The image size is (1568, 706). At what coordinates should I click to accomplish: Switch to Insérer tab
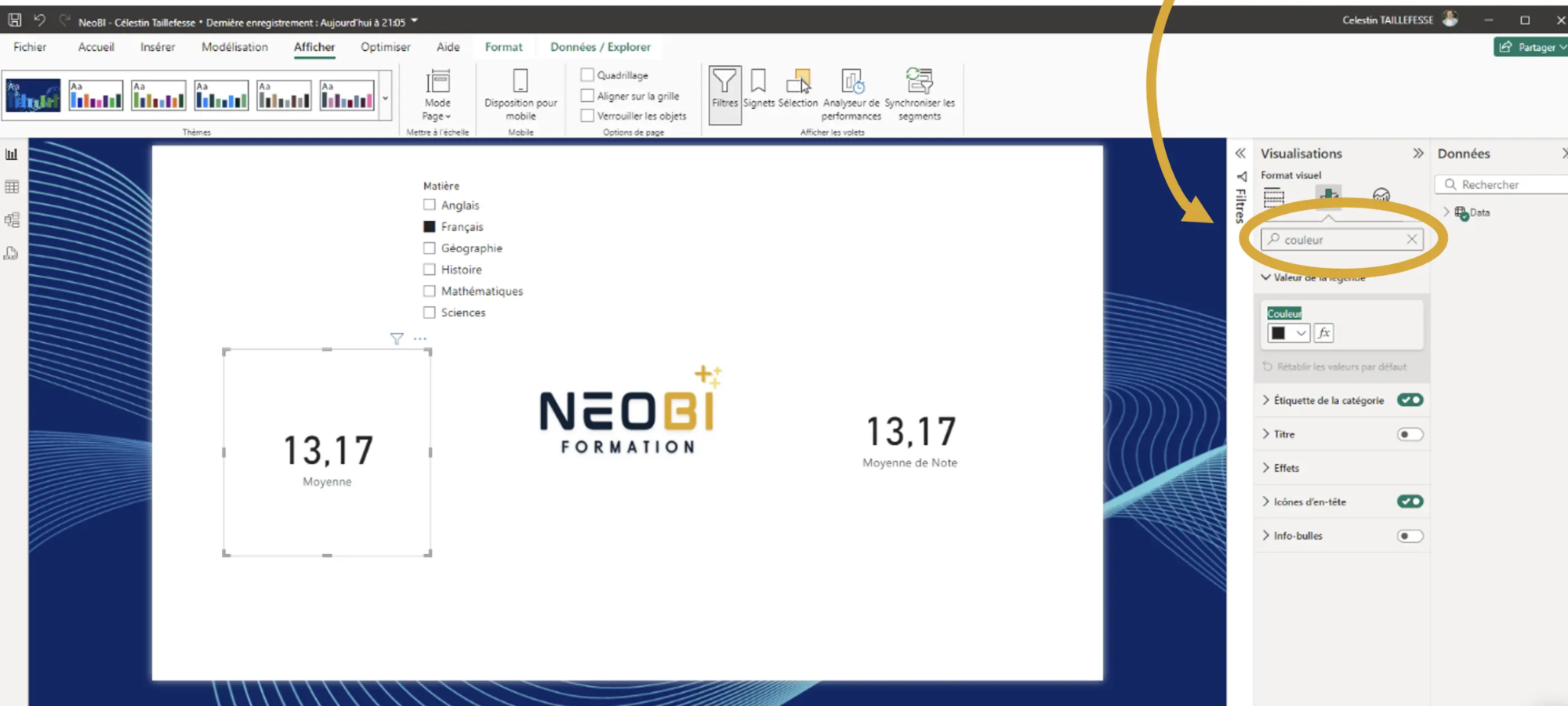(x=158, y=47)
